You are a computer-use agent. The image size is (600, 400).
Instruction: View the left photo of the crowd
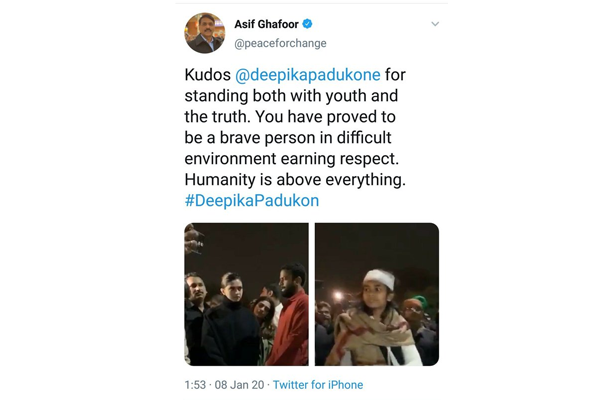pos(246,294)
